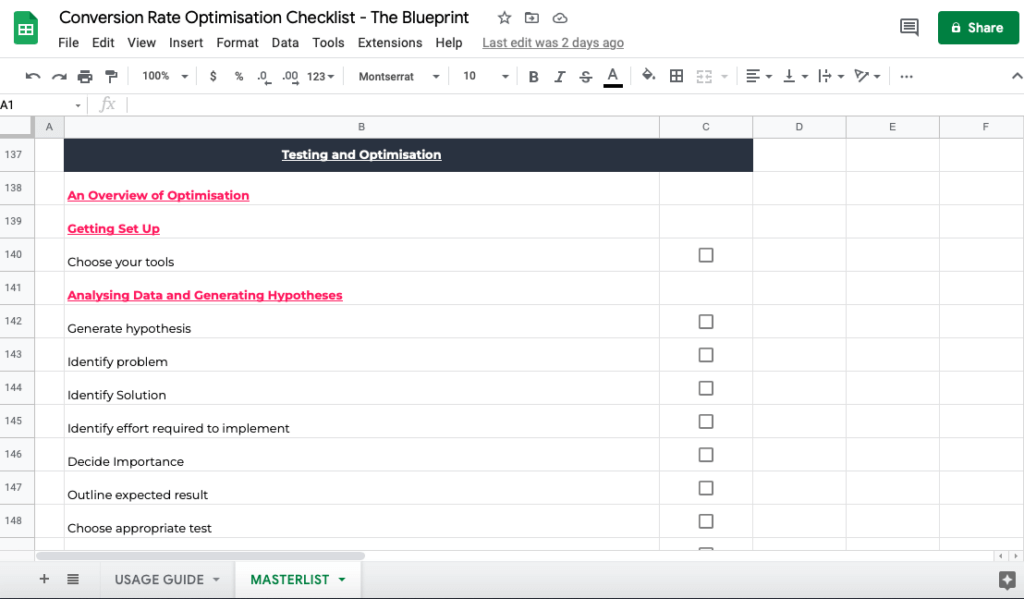Click the Print icon
Image resolution: width=1024 pixels, height=599 pixels.
pyautogui.click(x=85, y=76)
